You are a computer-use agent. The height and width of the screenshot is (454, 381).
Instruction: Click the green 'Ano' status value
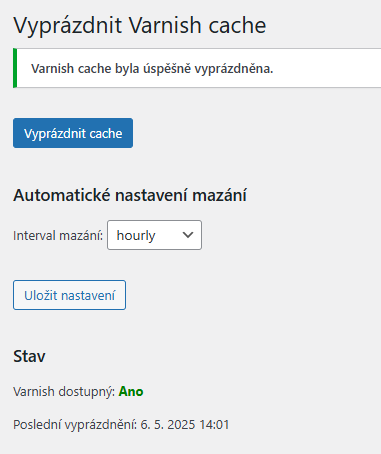pos(131,391)
